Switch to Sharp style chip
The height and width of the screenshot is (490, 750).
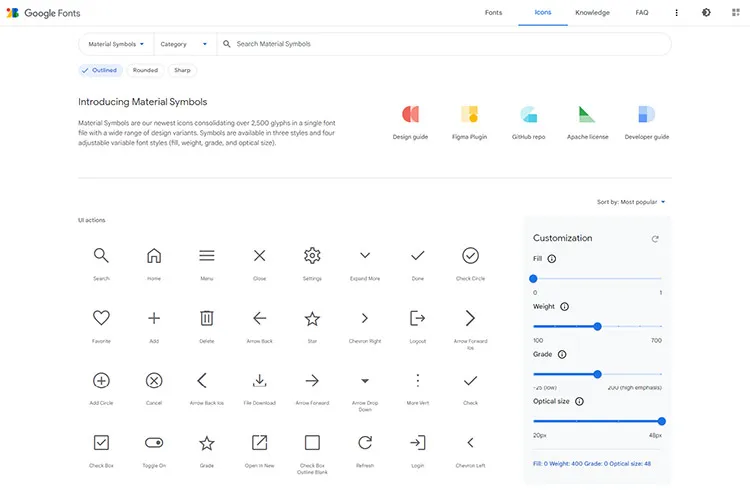tap(182, 70)
